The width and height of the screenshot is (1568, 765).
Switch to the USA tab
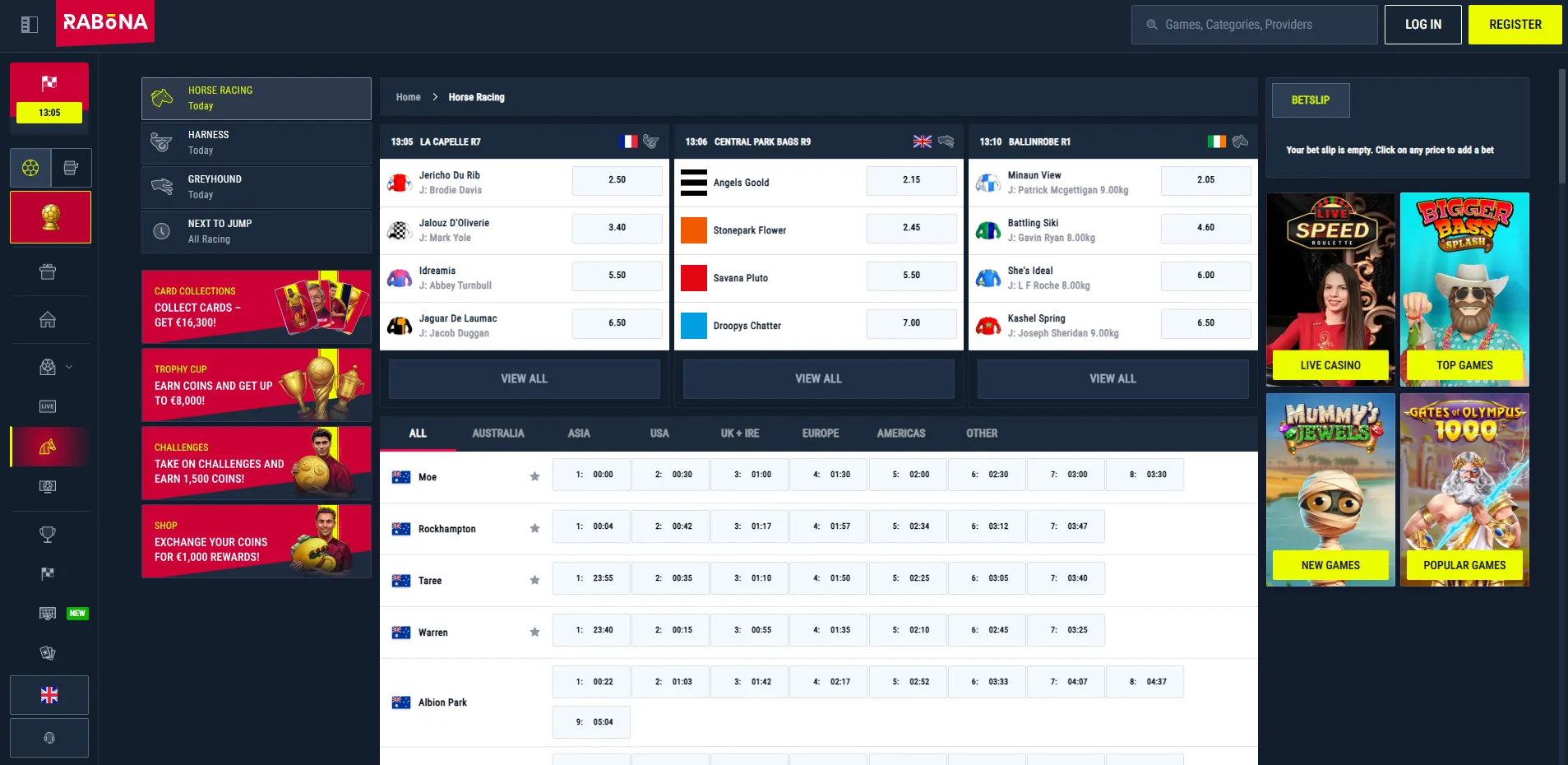659,433
